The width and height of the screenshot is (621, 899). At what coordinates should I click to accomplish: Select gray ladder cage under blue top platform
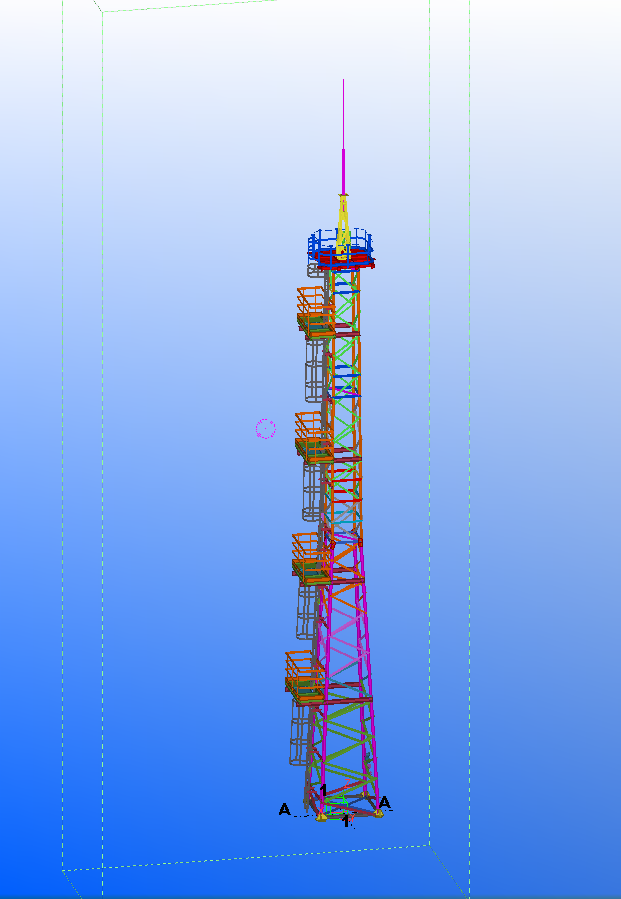tap(314, 269)
